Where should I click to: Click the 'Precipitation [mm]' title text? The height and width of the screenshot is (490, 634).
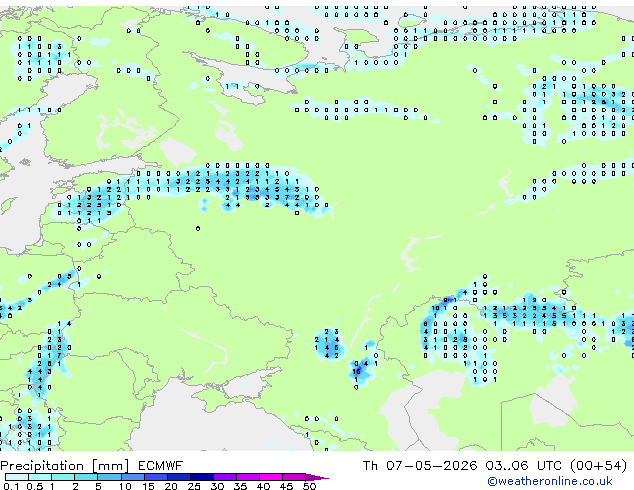click(x=65, y=466)
